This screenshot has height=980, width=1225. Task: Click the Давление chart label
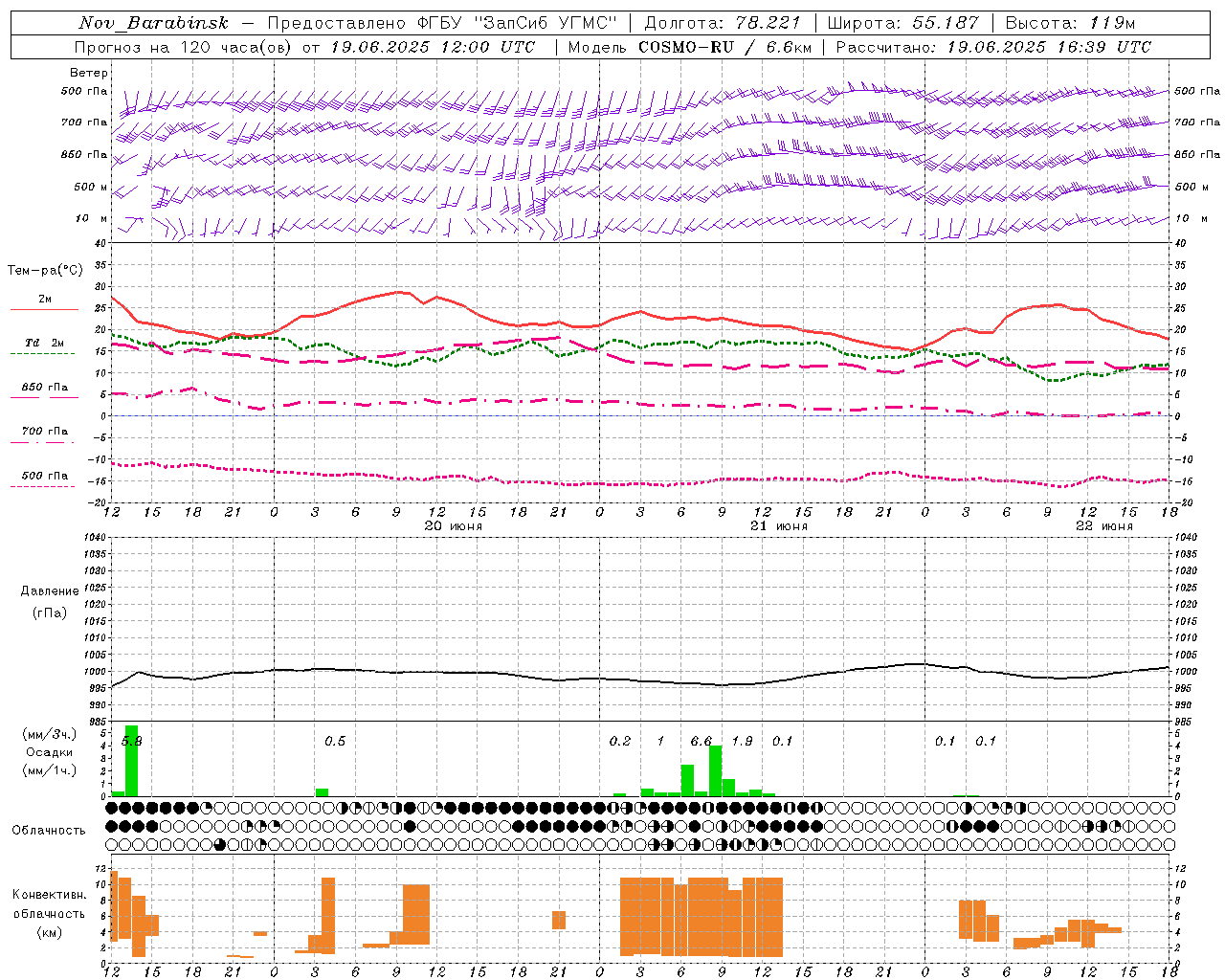click(x=50, y=591)
